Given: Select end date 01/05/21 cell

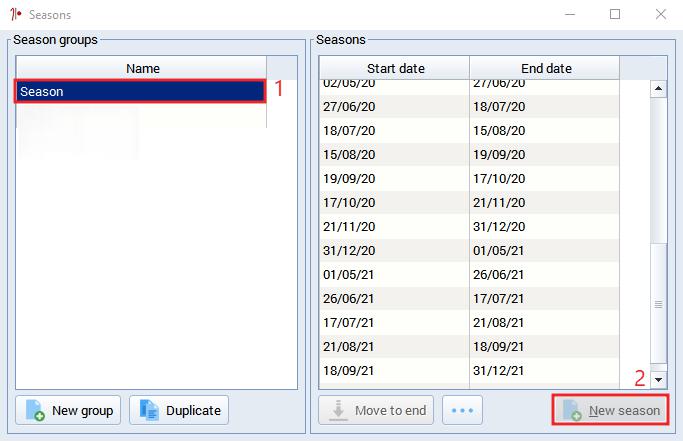Looking at the screenshot, I should pyautogui.click(x=544, y=251).
